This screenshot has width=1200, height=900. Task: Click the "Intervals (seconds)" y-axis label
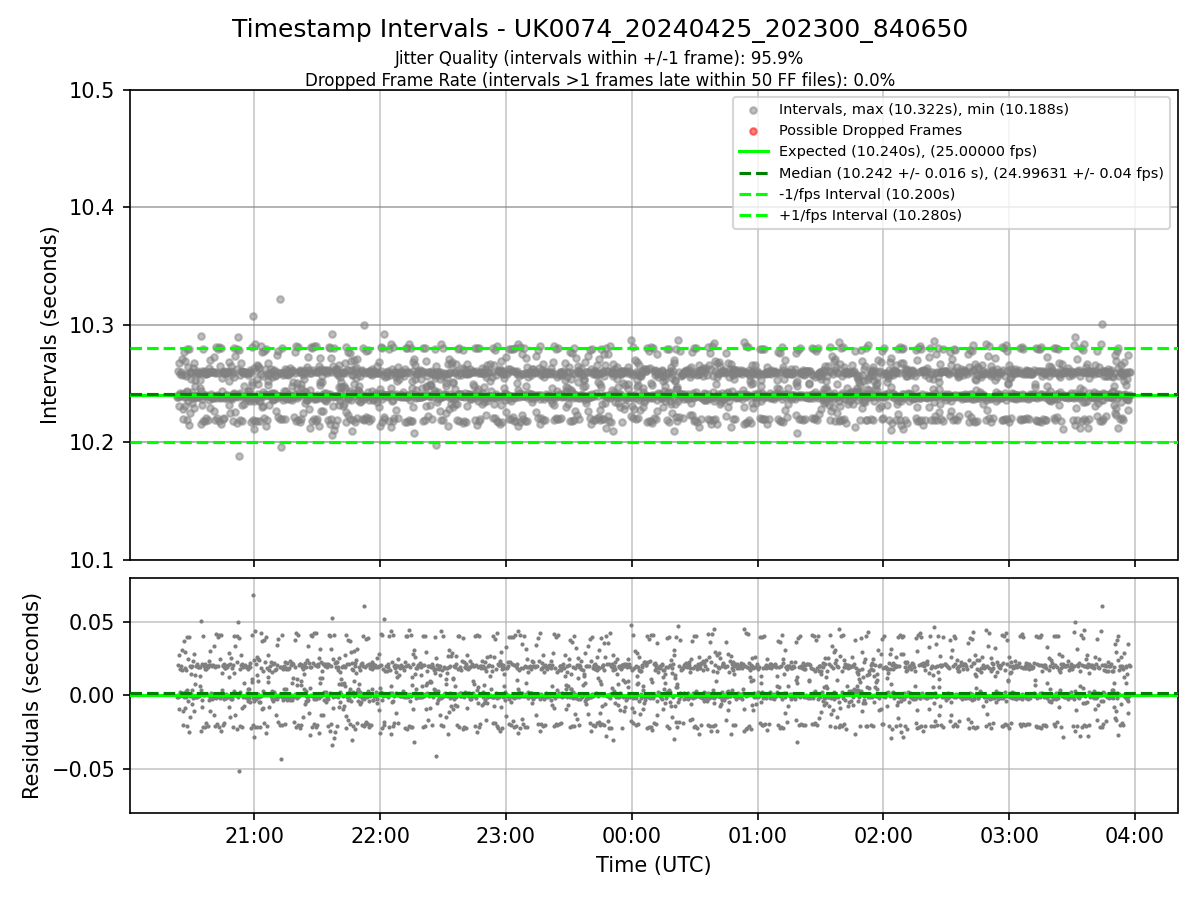(50, 325)
